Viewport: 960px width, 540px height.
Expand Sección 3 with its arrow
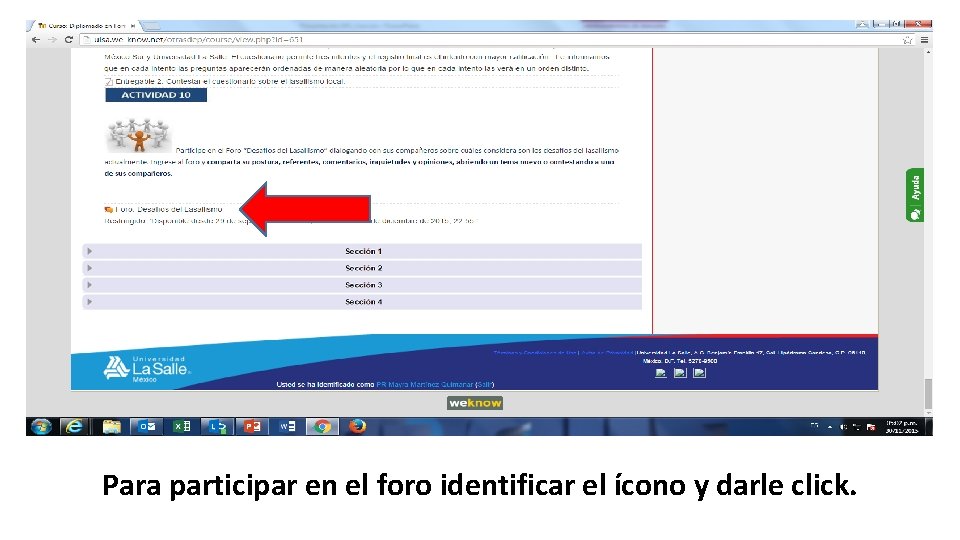(x=89, y=285)
